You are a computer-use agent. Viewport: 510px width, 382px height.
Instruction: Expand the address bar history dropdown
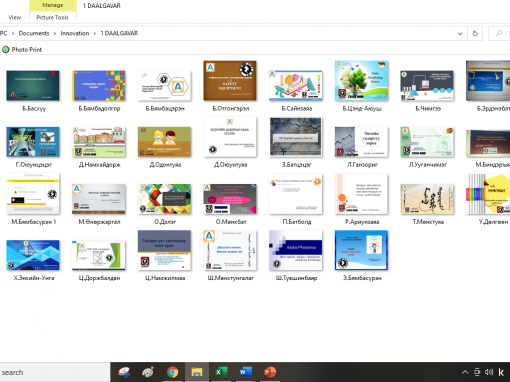[x=460, y=34]
